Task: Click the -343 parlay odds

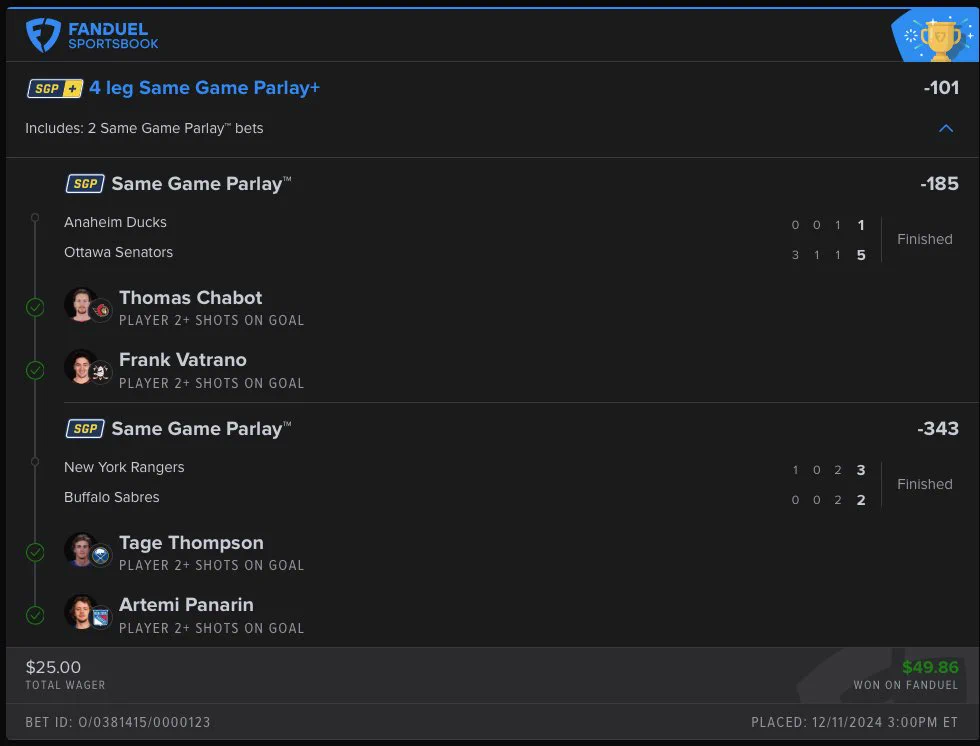Action: 938,429
